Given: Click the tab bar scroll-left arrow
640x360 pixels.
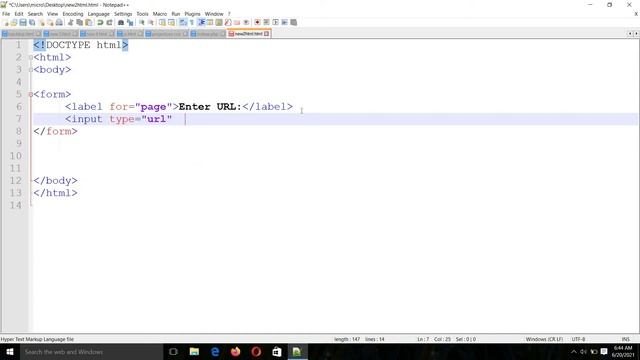Looking at the screenshot, I should (x=630, y=34).
